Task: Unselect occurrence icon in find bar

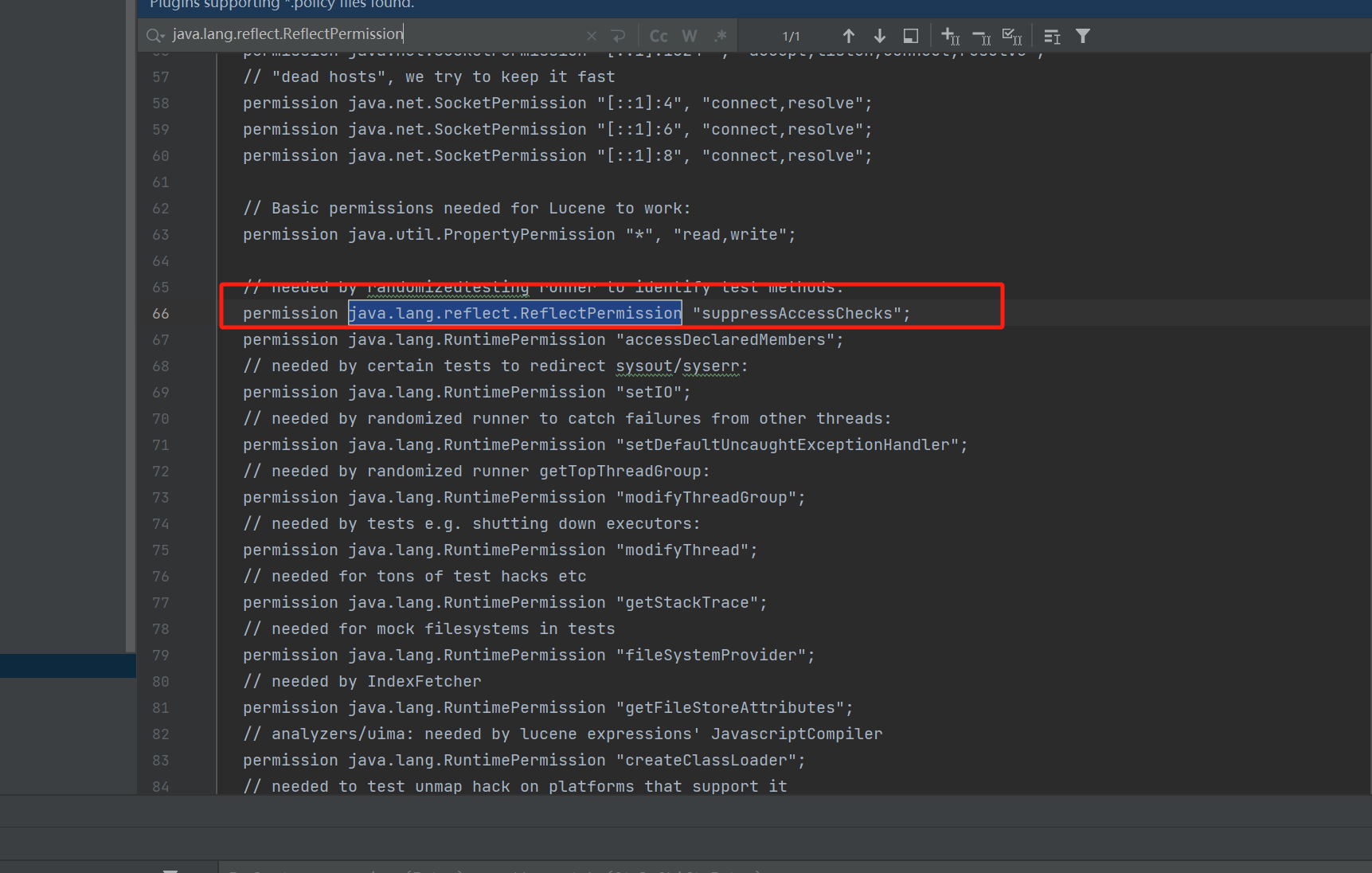Action: pos(982,36)
